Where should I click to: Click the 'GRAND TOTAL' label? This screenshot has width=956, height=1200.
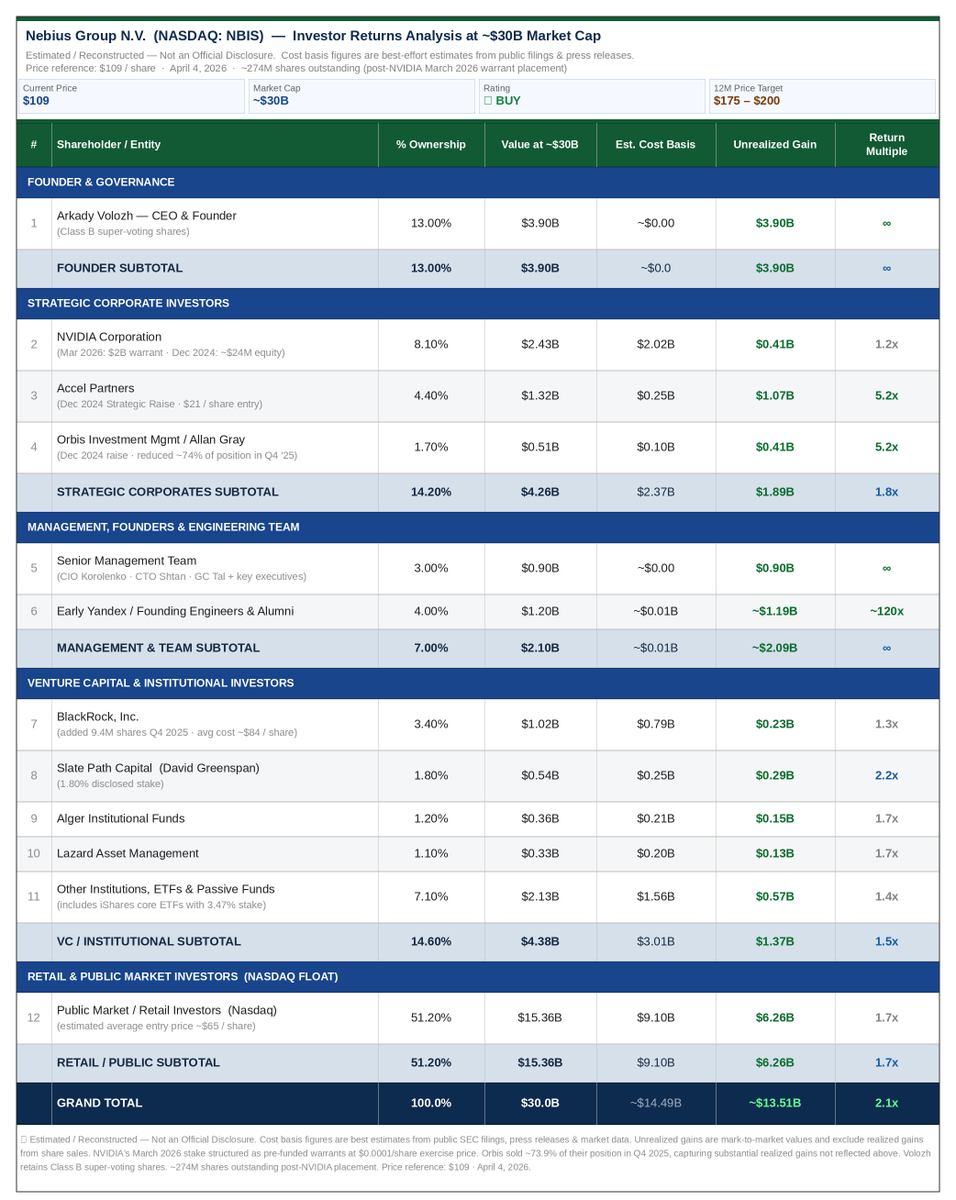pyautogui.click(x=100, y=1103)
